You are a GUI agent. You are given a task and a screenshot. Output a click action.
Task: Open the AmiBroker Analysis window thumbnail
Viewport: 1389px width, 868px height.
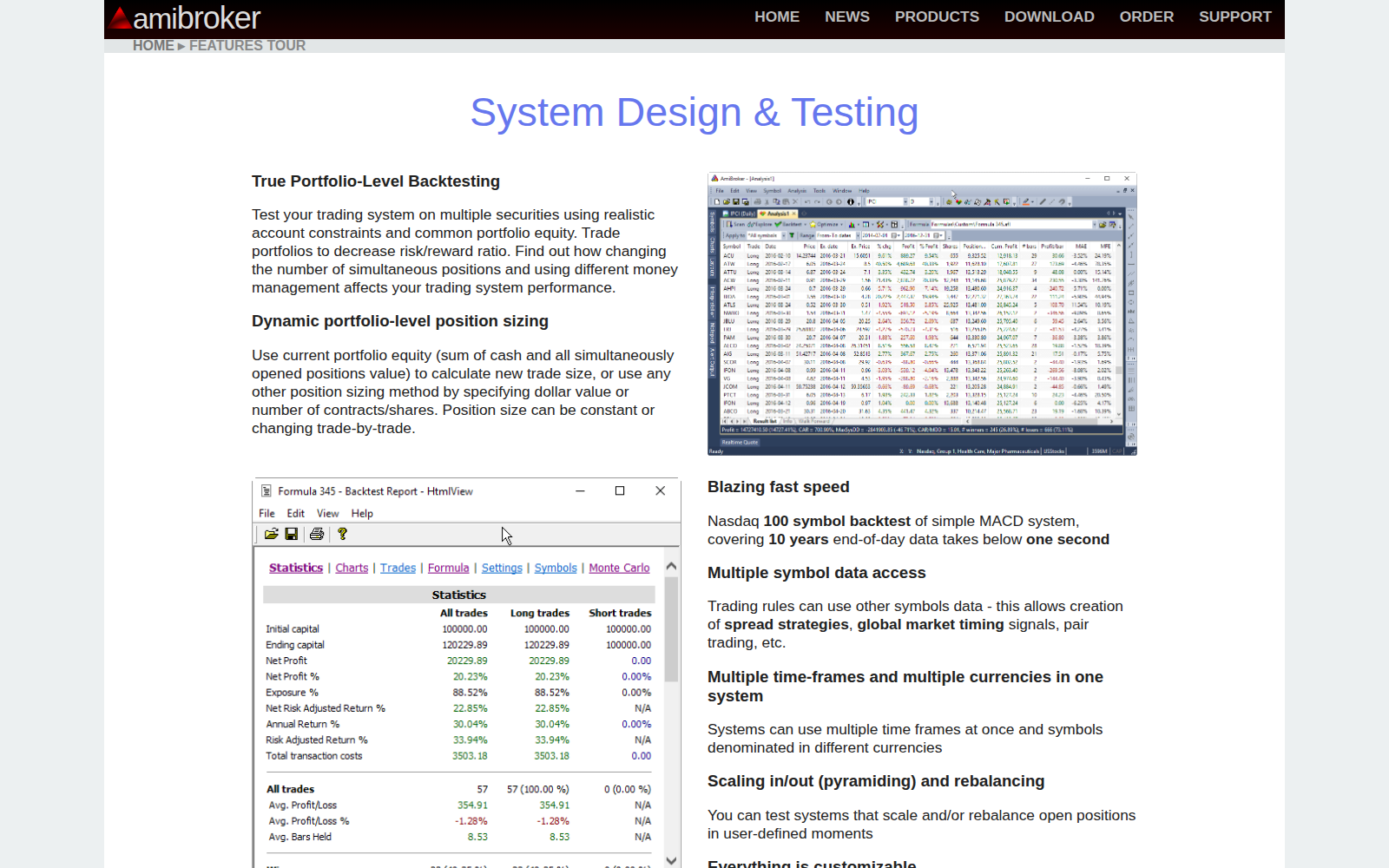pos(922,314)
